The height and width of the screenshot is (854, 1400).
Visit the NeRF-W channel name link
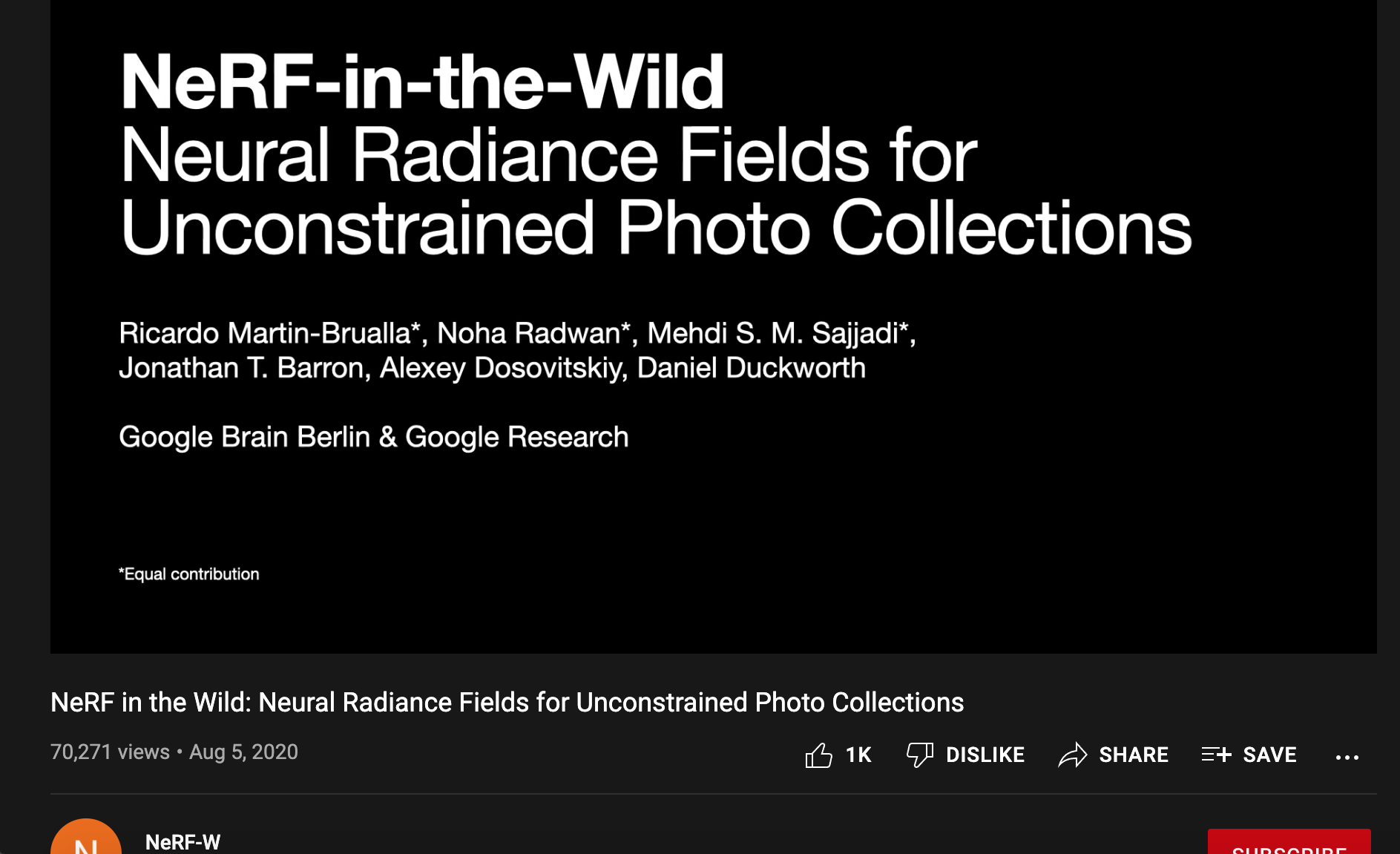pyautogui.click(x=183, y=842)
